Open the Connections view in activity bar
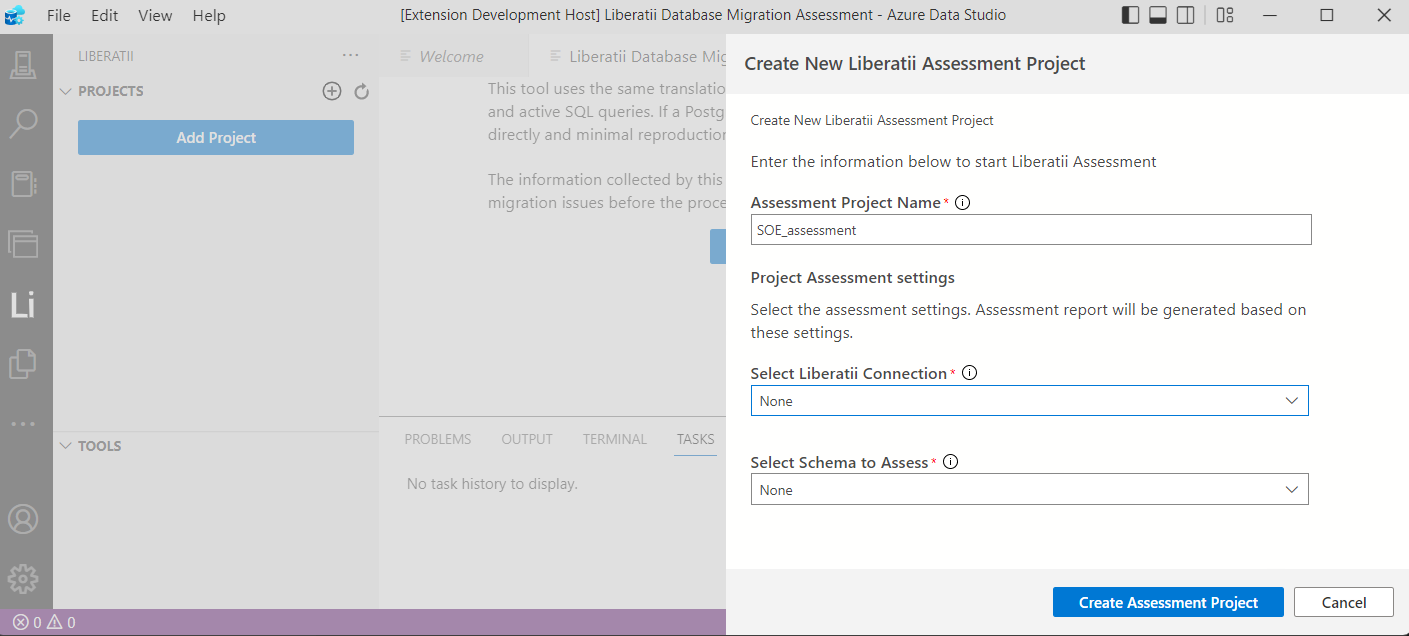Image resolution: width=1409 pixels, height=636 pixels. click(23, 66)
